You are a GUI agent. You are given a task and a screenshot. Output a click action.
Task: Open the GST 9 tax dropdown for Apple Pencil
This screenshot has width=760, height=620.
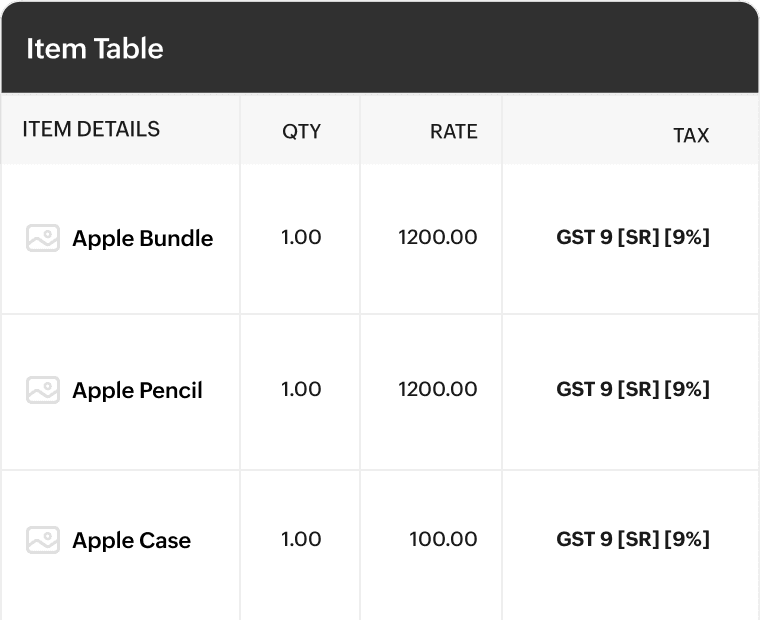coord(632,389)
